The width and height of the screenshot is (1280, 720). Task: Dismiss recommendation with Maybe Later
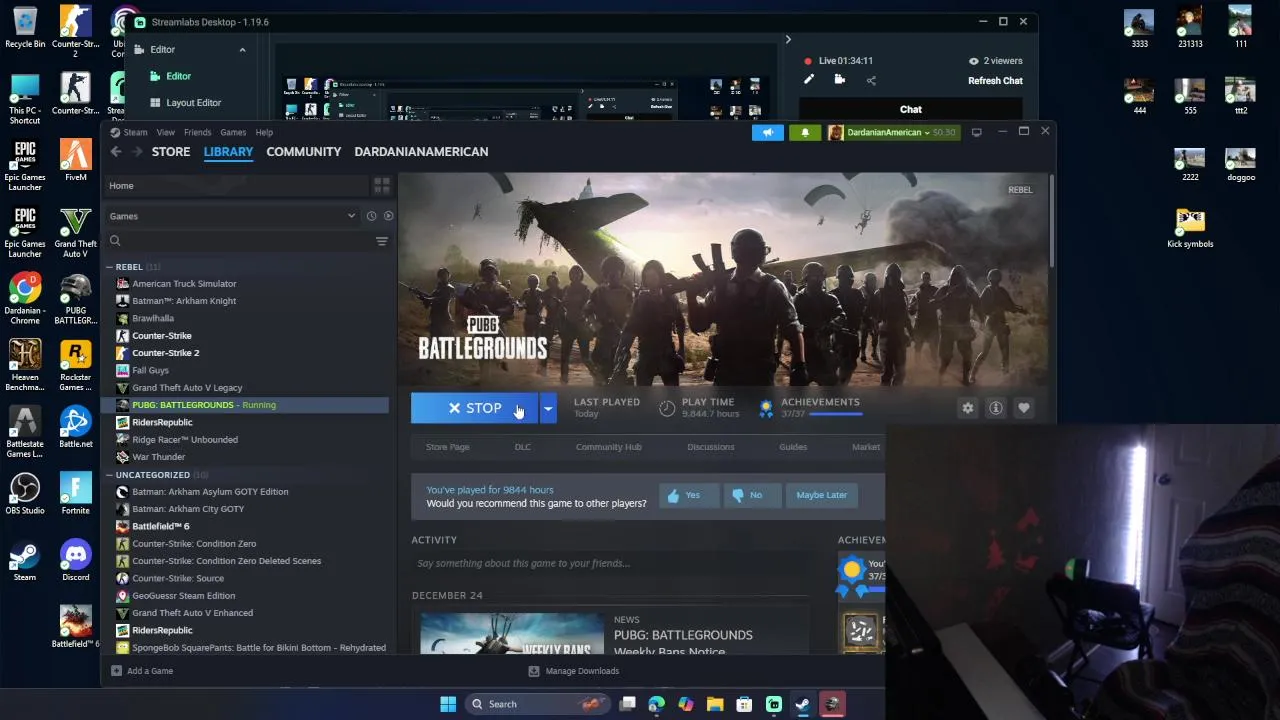pos(821,495)
